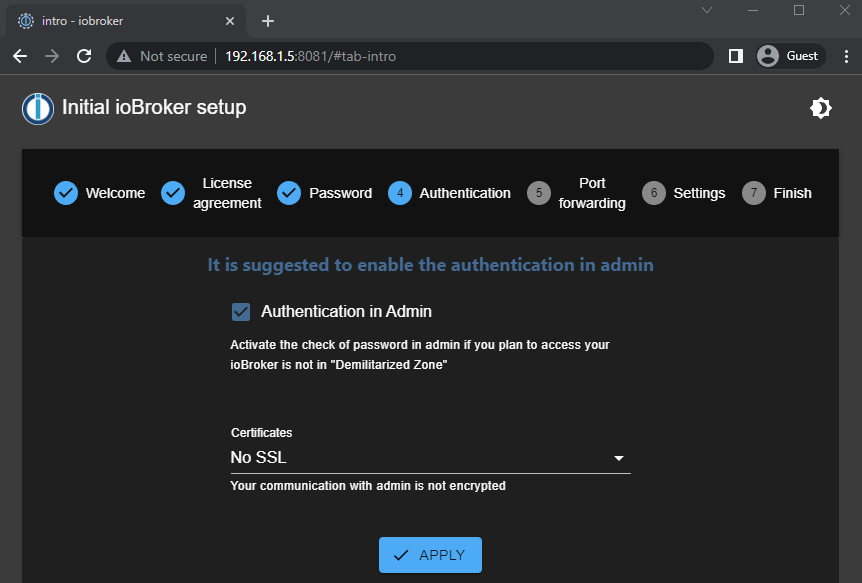Open the Certificates No SSL dropdown
Screen dimensions: 862x583
(430, 458)
